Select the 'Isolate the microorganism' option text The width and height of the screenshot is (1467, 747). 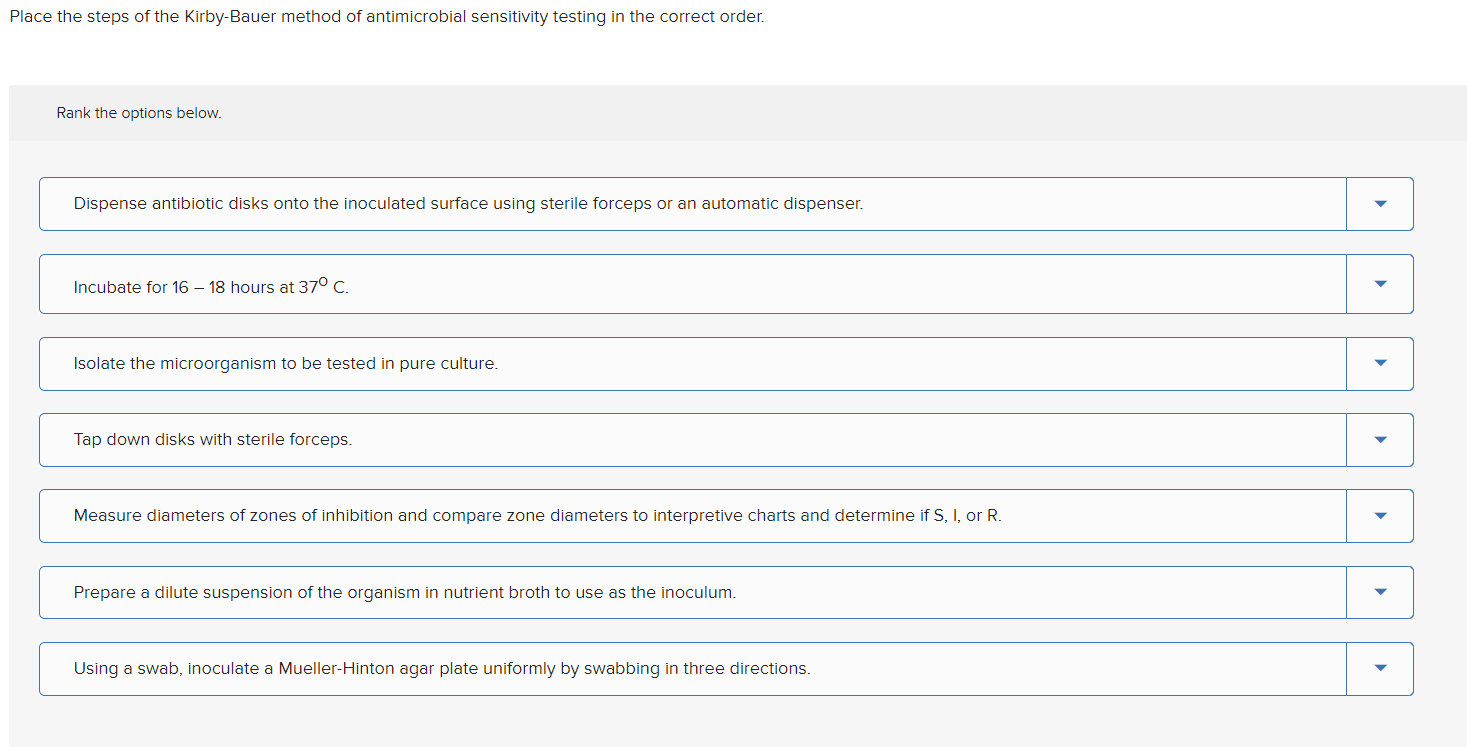(285, 364)
